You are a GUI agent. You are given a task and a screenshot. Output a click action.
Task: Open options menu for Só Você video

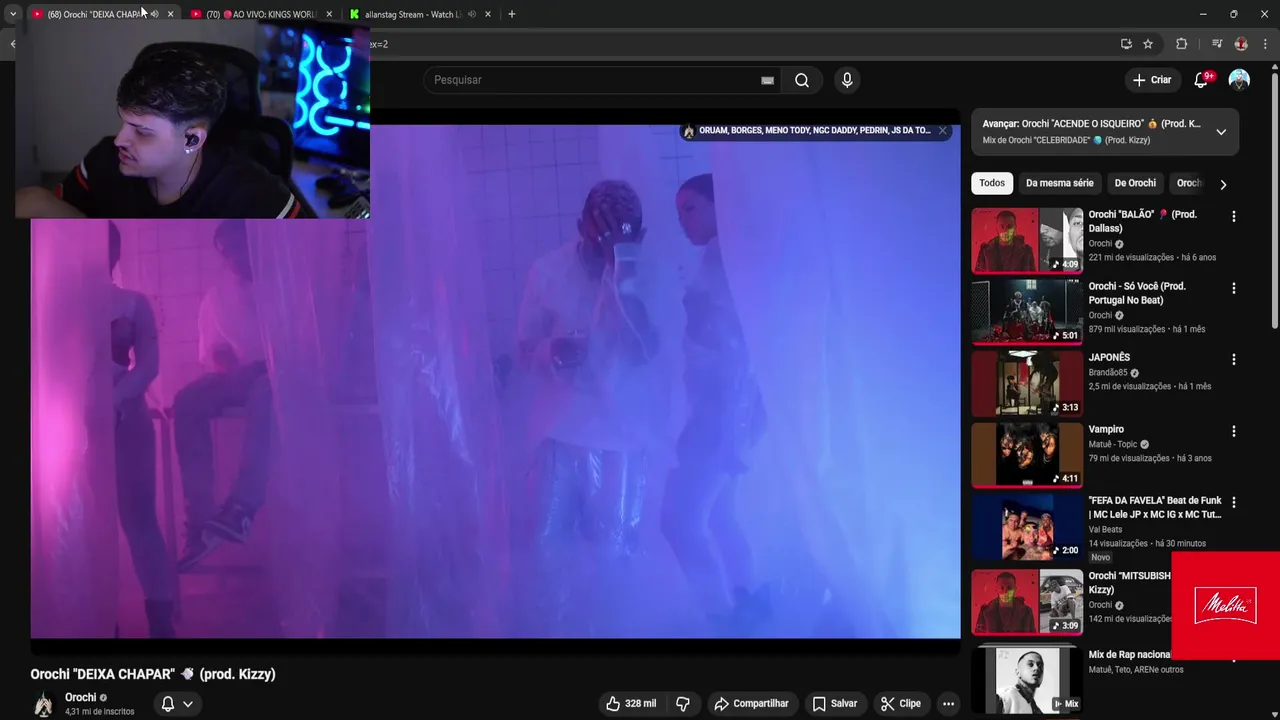(1234, 288)
